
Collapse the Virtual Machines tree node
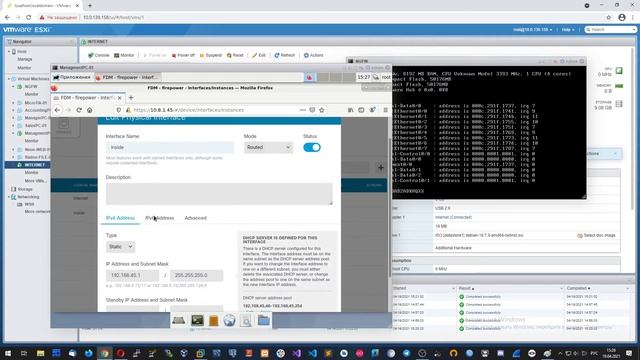pyautogui.click(x=9, y=79)
